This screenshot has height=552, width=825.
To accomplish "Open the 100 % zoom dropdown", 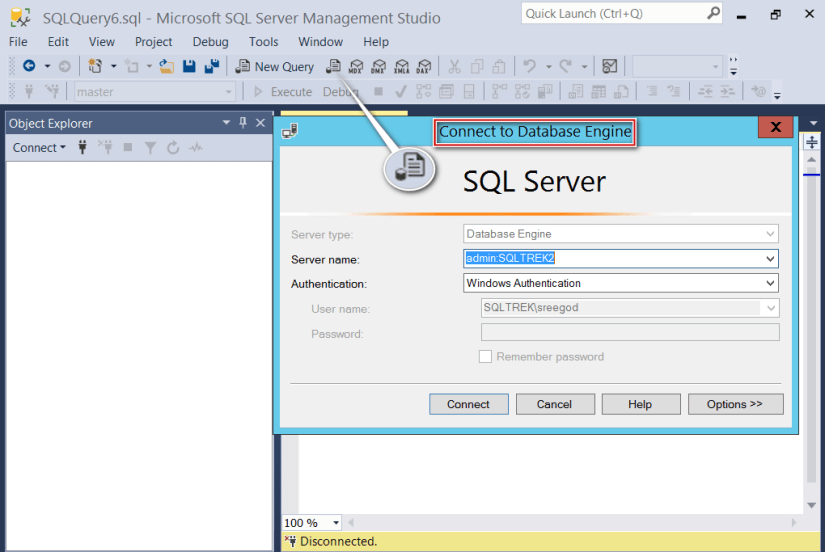I will (x=335, y=523).
